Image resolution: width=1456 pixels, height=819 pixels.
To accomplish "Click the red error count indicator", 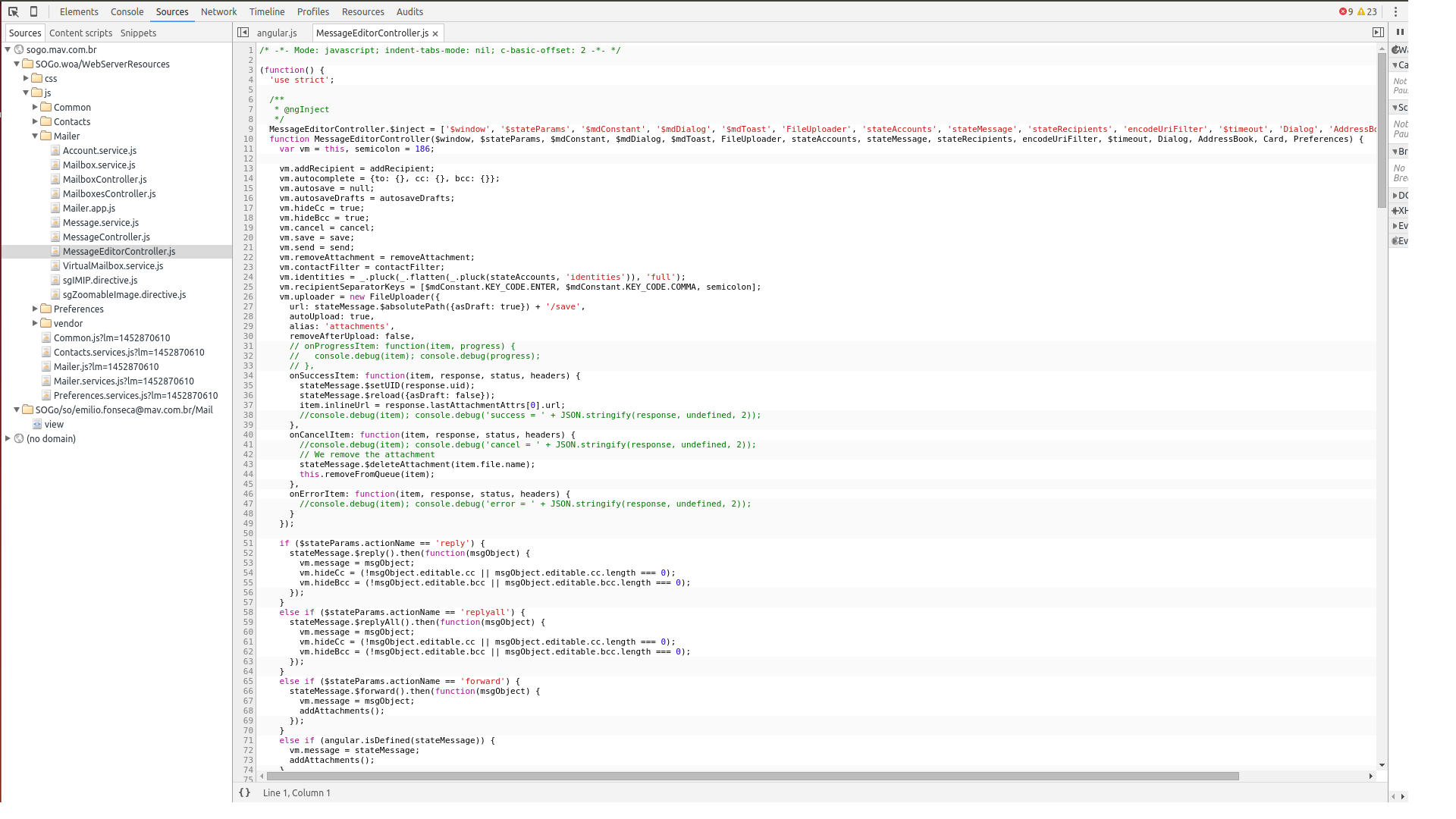I will (1346, 11).
